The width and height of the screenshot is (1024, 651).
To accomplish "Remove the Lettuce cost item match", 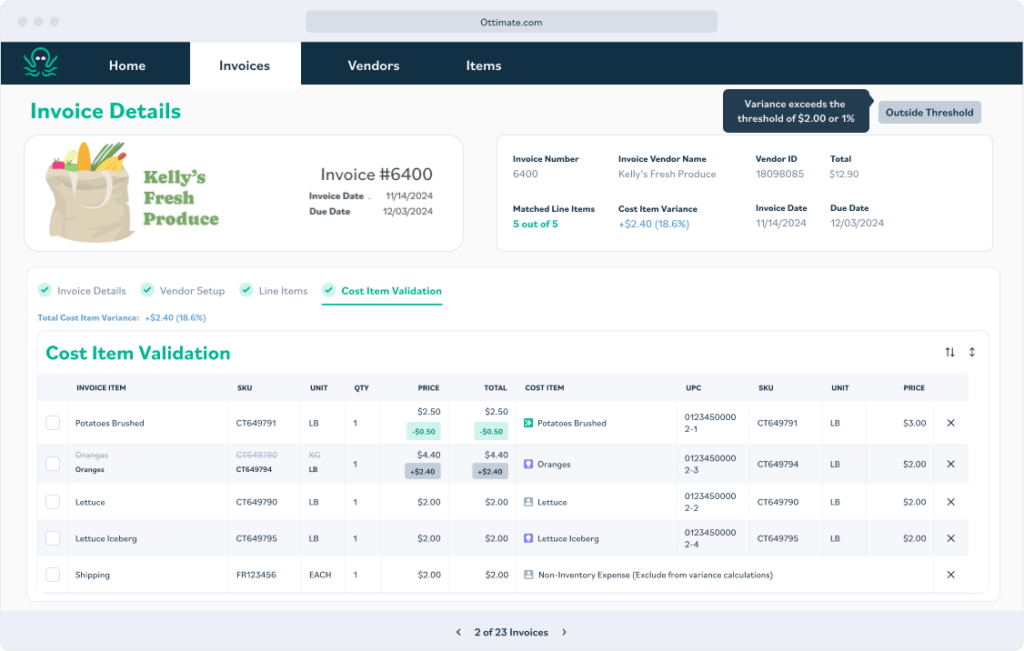I will (951, 502).
